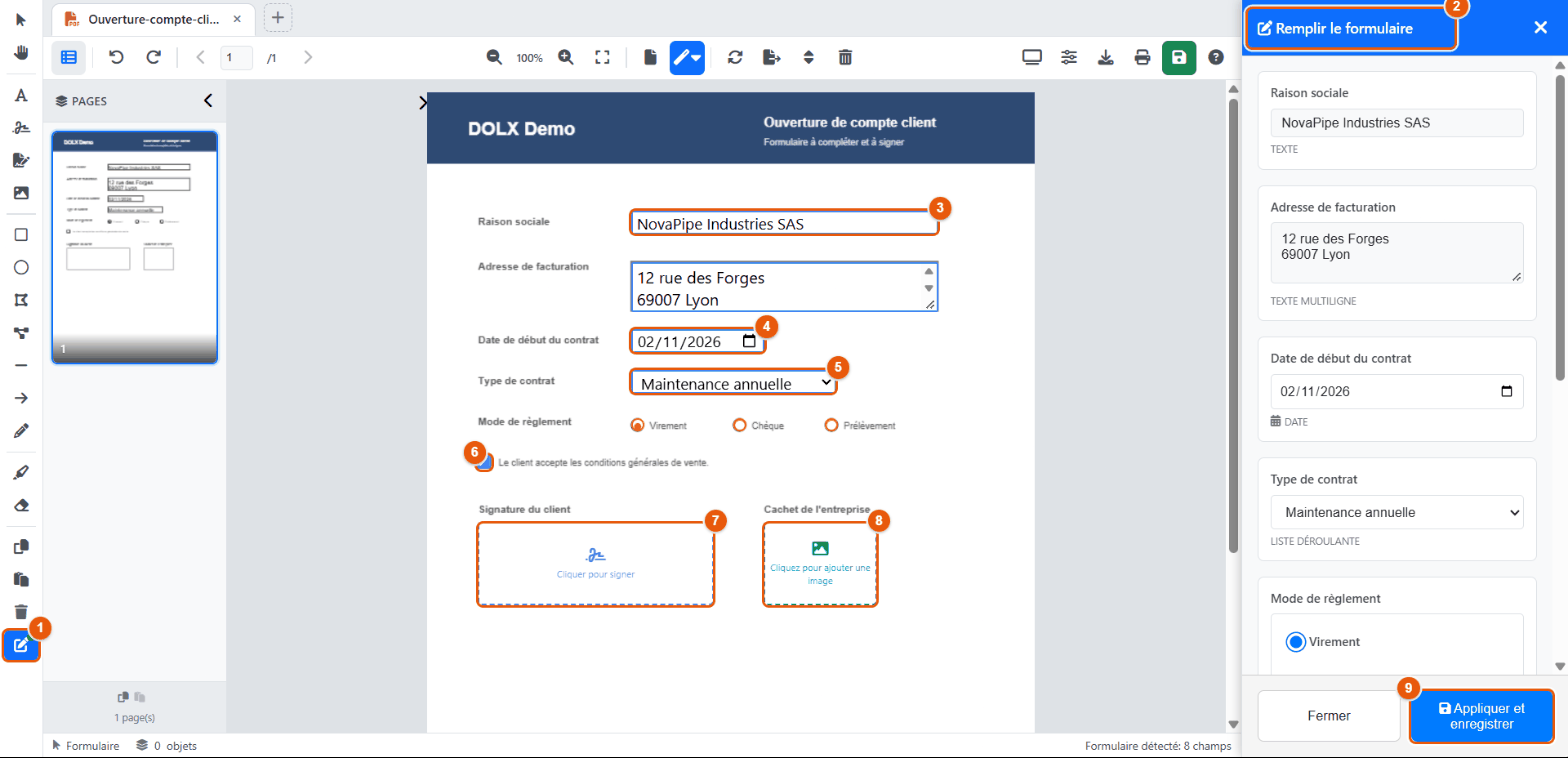Toggle the pages panel list button

pos(69,57)
